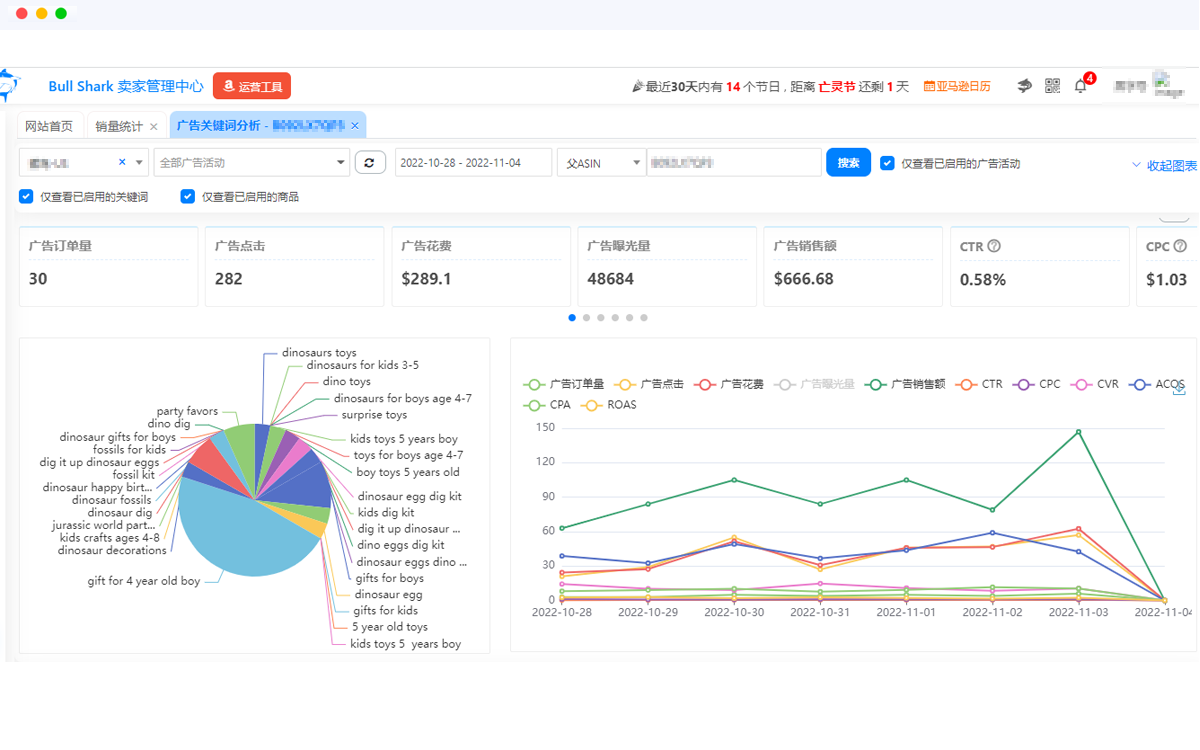Toggle 广告订单量 series in chart legend
1200x750 pixels.
point(564,384)
